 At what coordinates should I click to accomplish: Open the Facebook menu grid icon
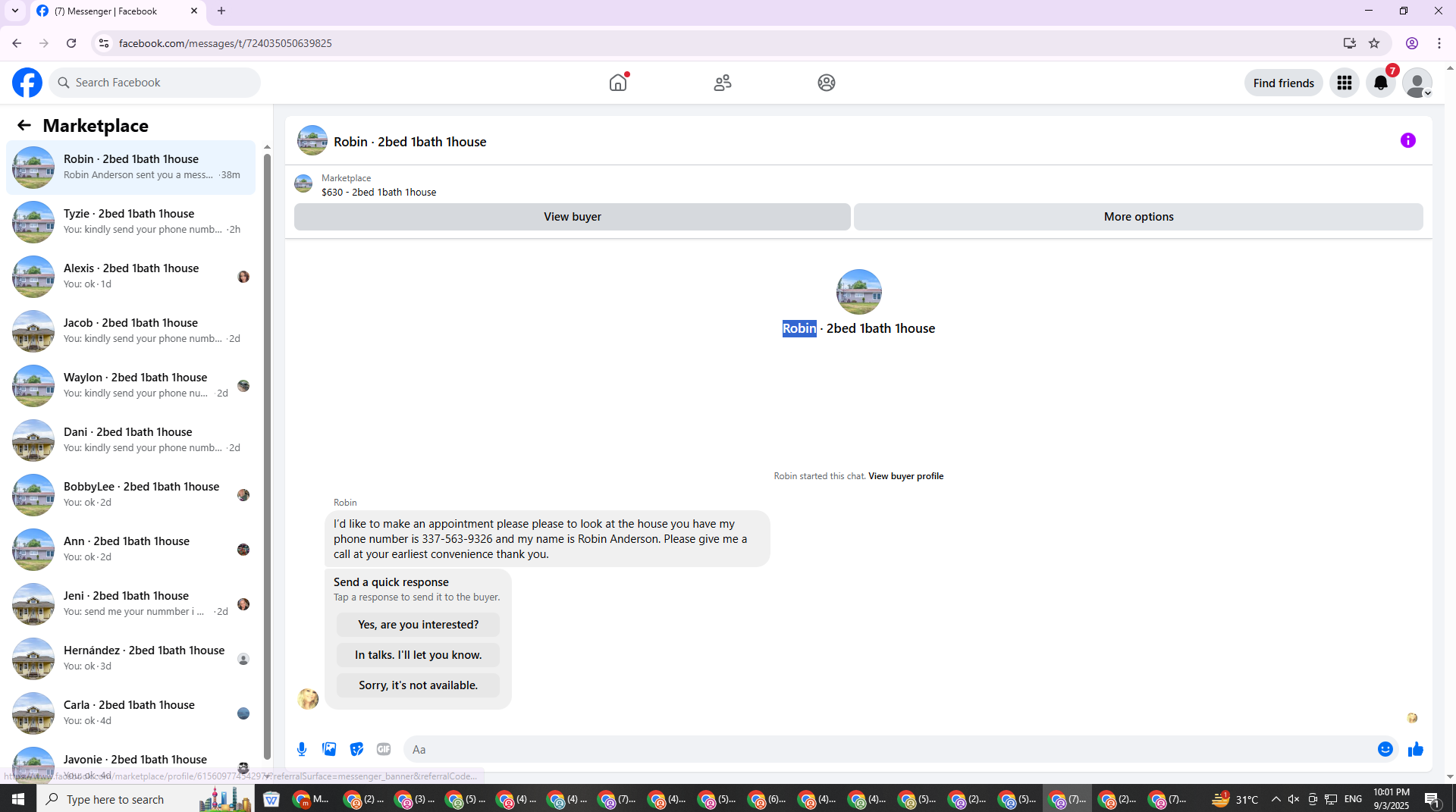tap(1345, 83)
